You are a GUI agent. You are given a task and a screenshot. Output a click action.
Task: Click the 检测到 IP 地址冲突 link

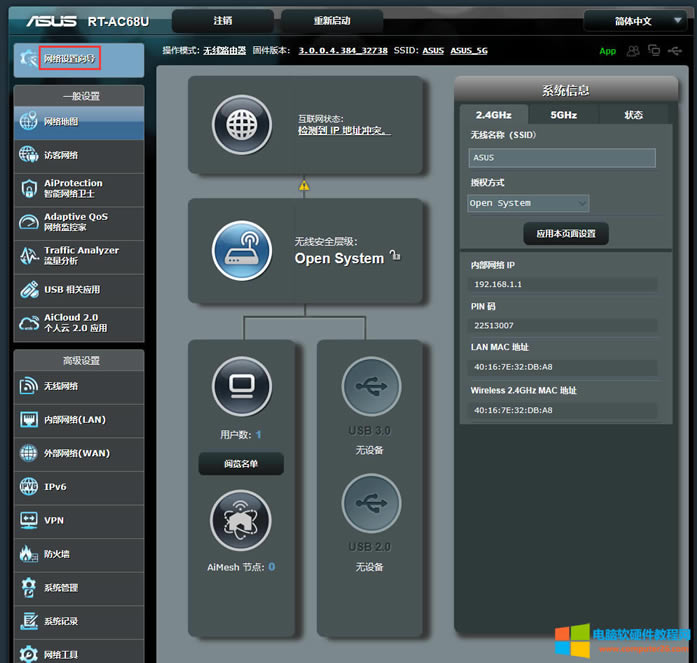(x=344, y=131)
